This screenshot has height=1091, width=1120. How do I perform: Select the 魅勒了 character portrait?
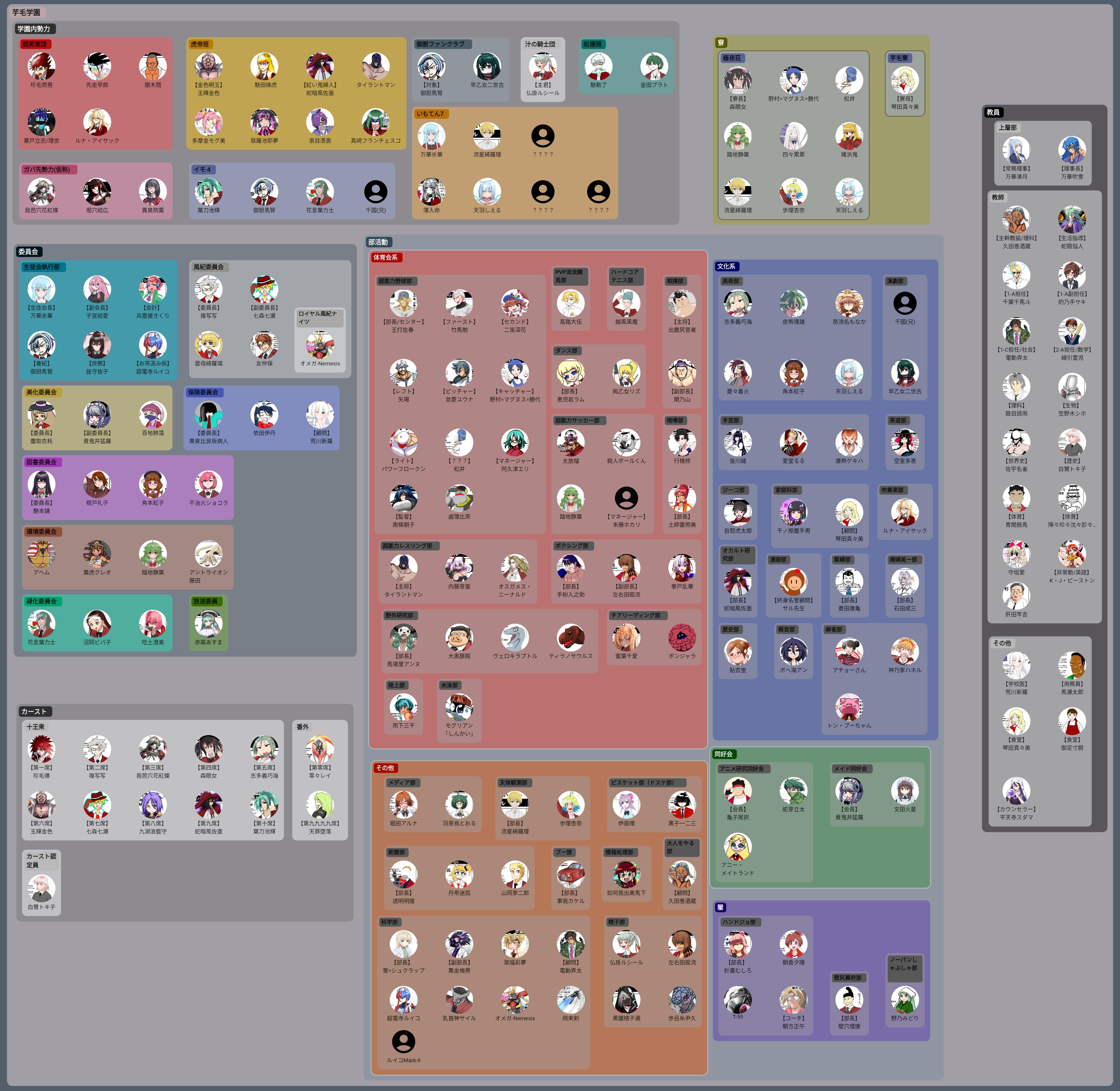pyautogui.click(x=598, y=67)
